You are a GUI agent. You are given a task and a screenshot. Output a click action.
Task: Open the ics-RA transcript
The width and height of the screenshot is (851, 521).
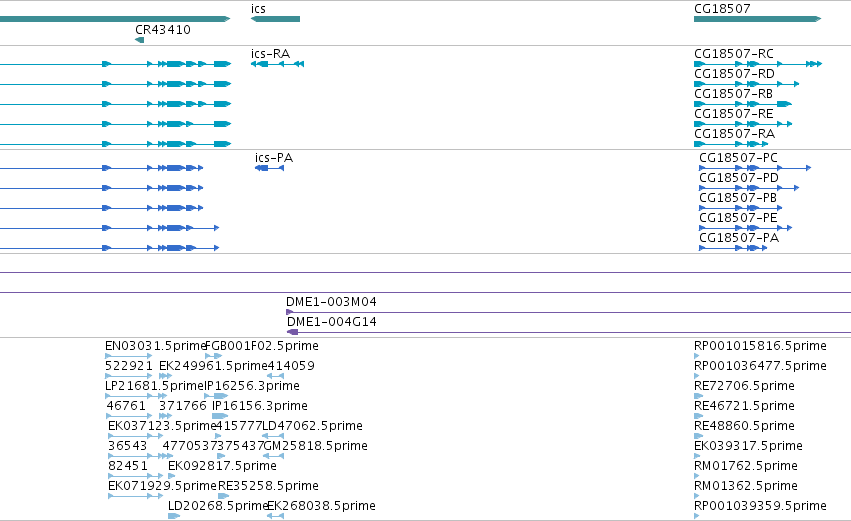click(277, 64)
